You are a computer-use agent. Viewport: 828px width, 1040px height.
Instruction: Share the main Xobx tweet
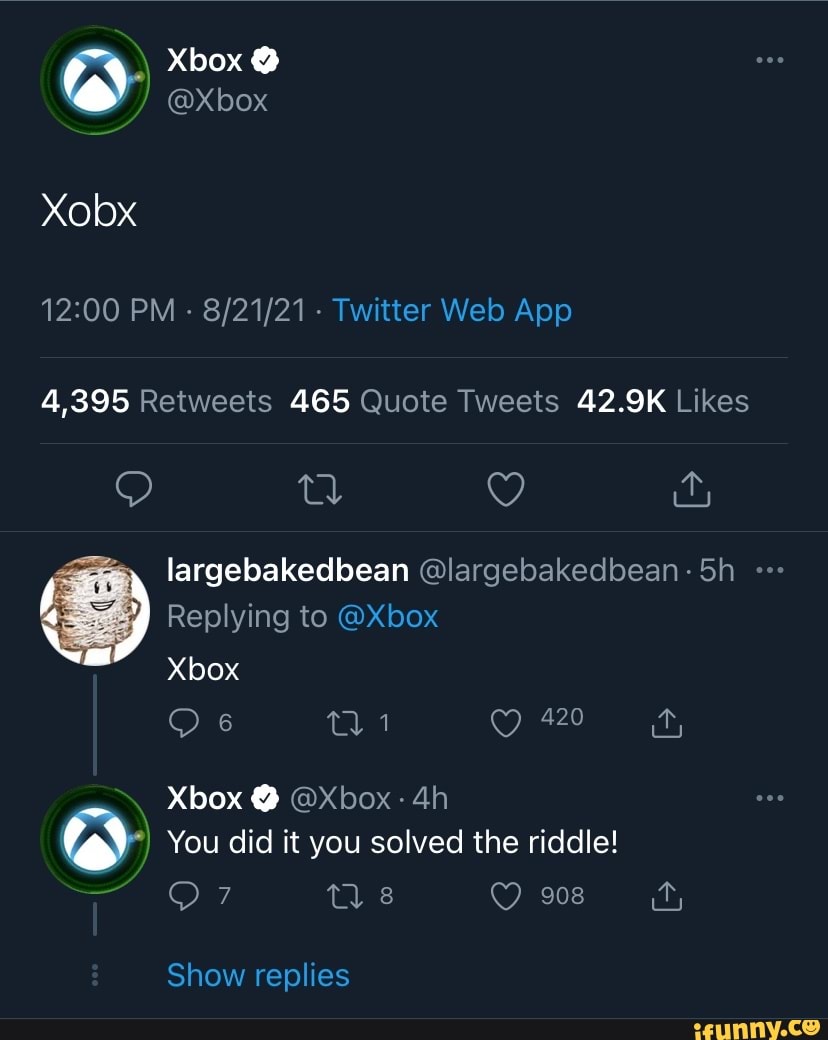[693, 488]
